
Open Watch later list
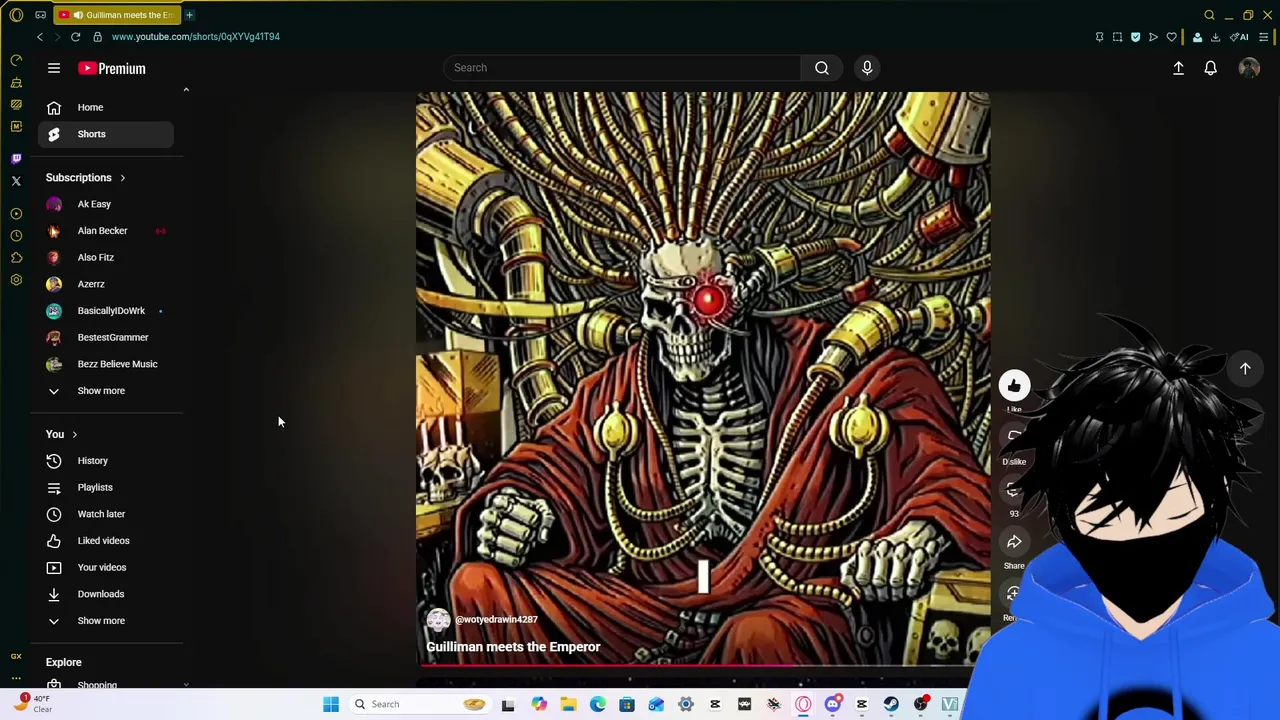106,514
